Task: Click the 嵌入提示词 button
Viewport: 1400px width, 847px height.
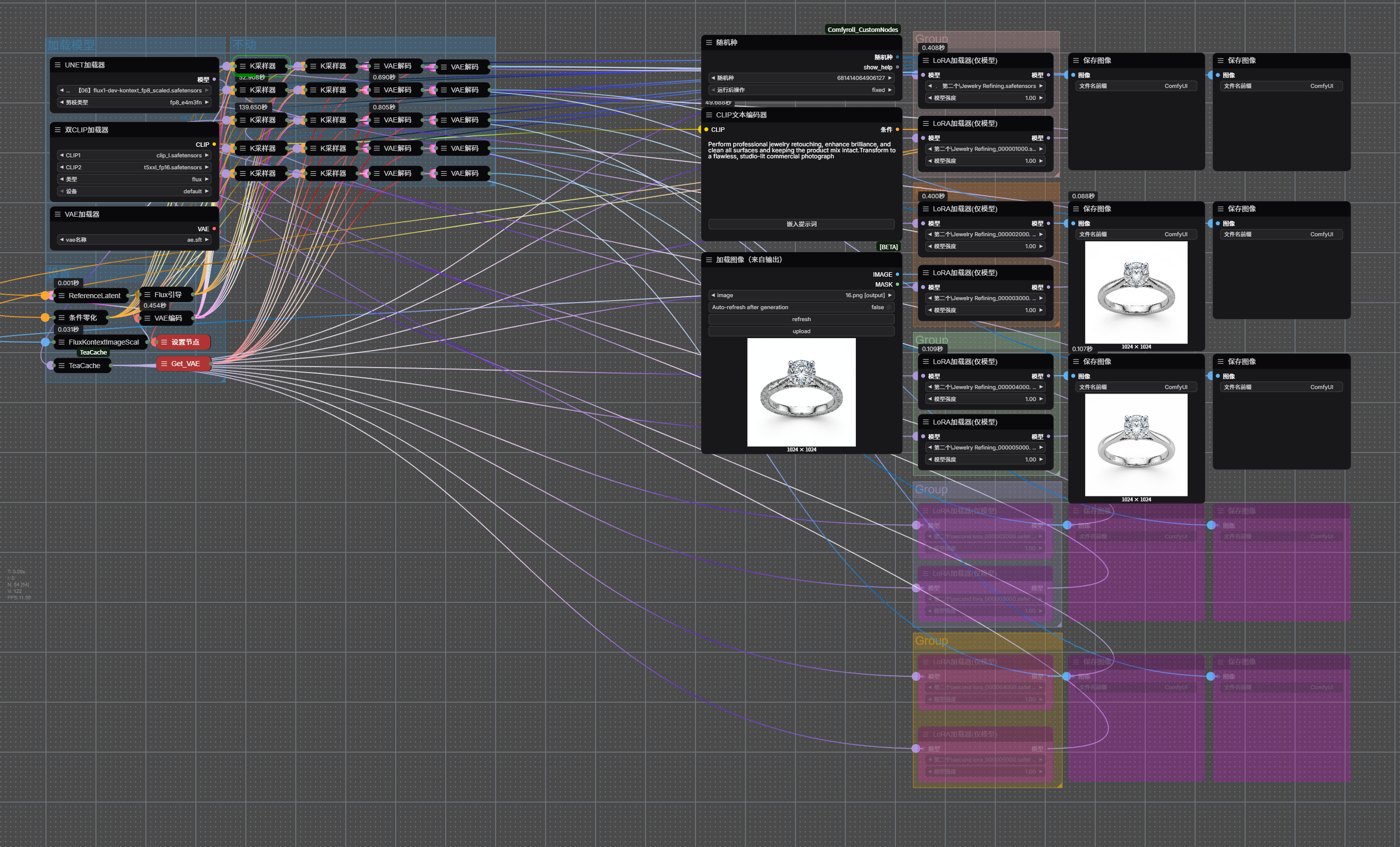Action: tap(801, 224)
